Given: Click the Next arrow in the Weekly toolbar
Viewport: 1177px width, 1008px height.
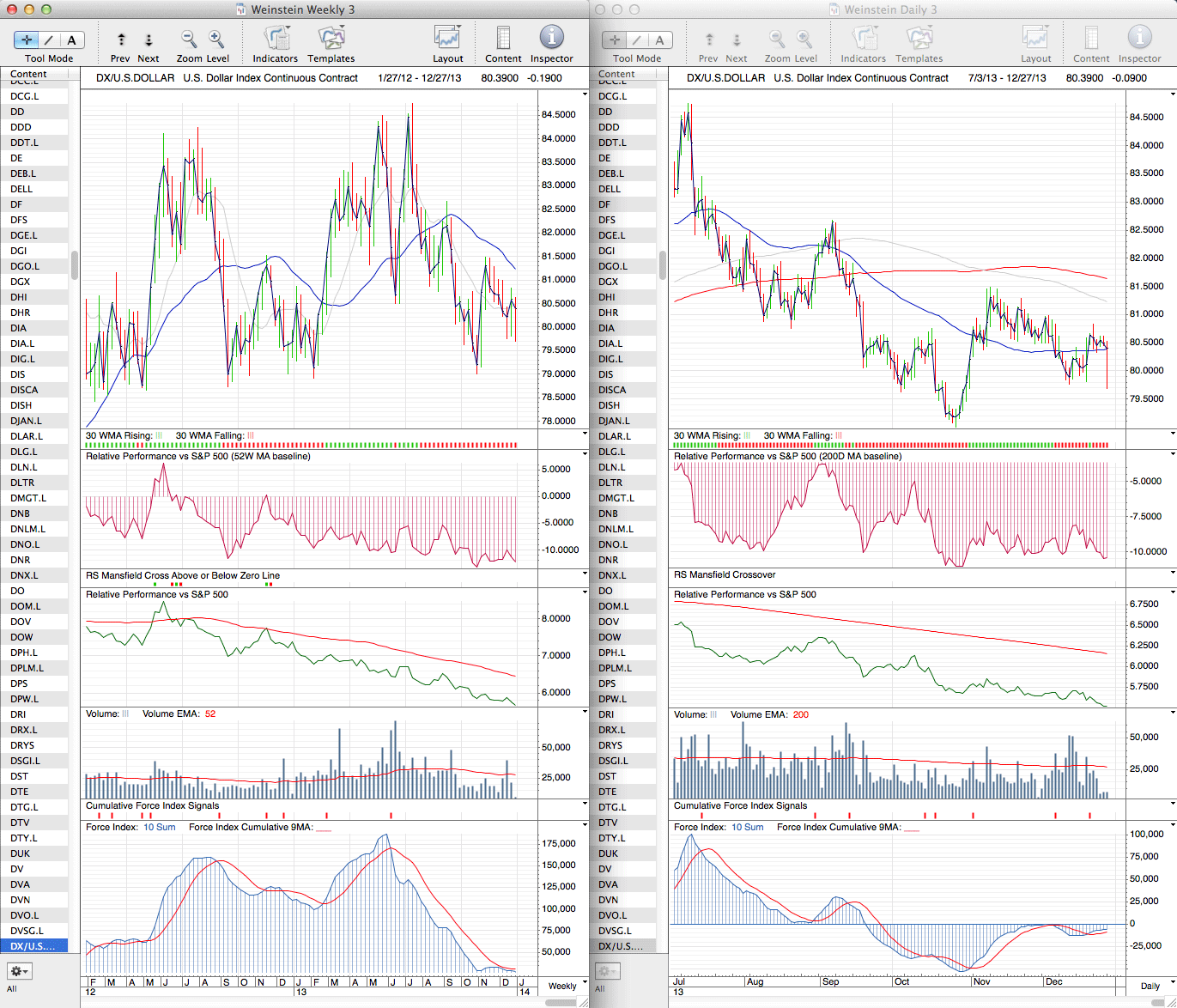Looking at the screenshot, I should tap(149, 39).
